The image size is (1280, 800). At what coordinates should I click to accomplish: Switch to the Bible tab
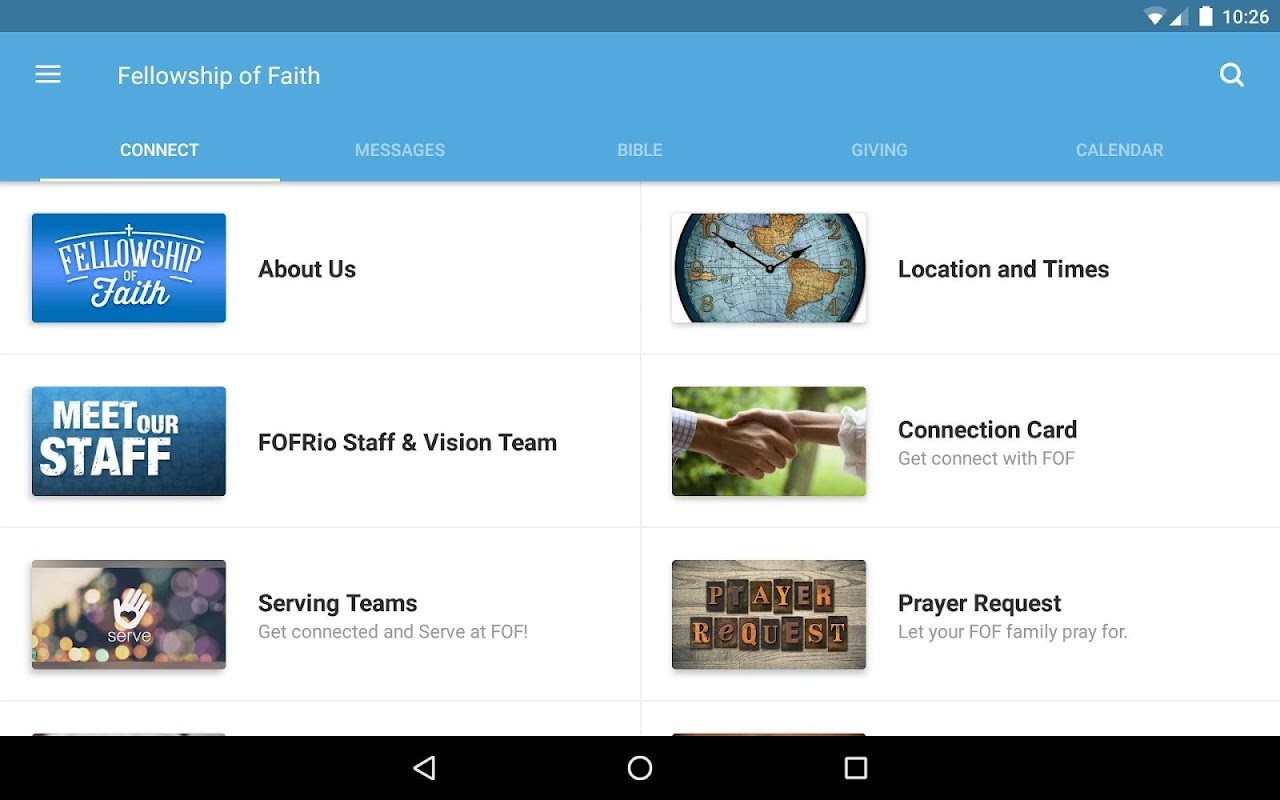pyautogui.click(x=640, y=150)
